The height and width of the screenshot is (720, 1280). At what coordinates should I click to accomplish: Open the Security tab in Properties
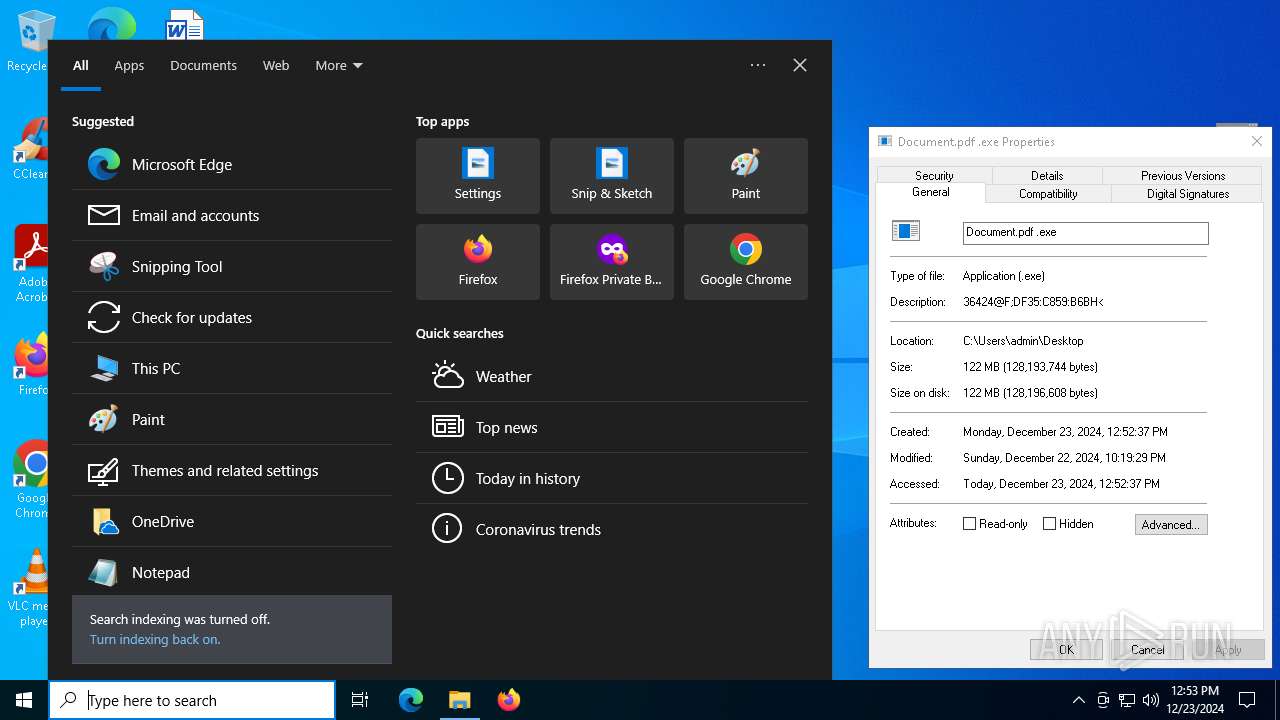[x=934, y=175]
